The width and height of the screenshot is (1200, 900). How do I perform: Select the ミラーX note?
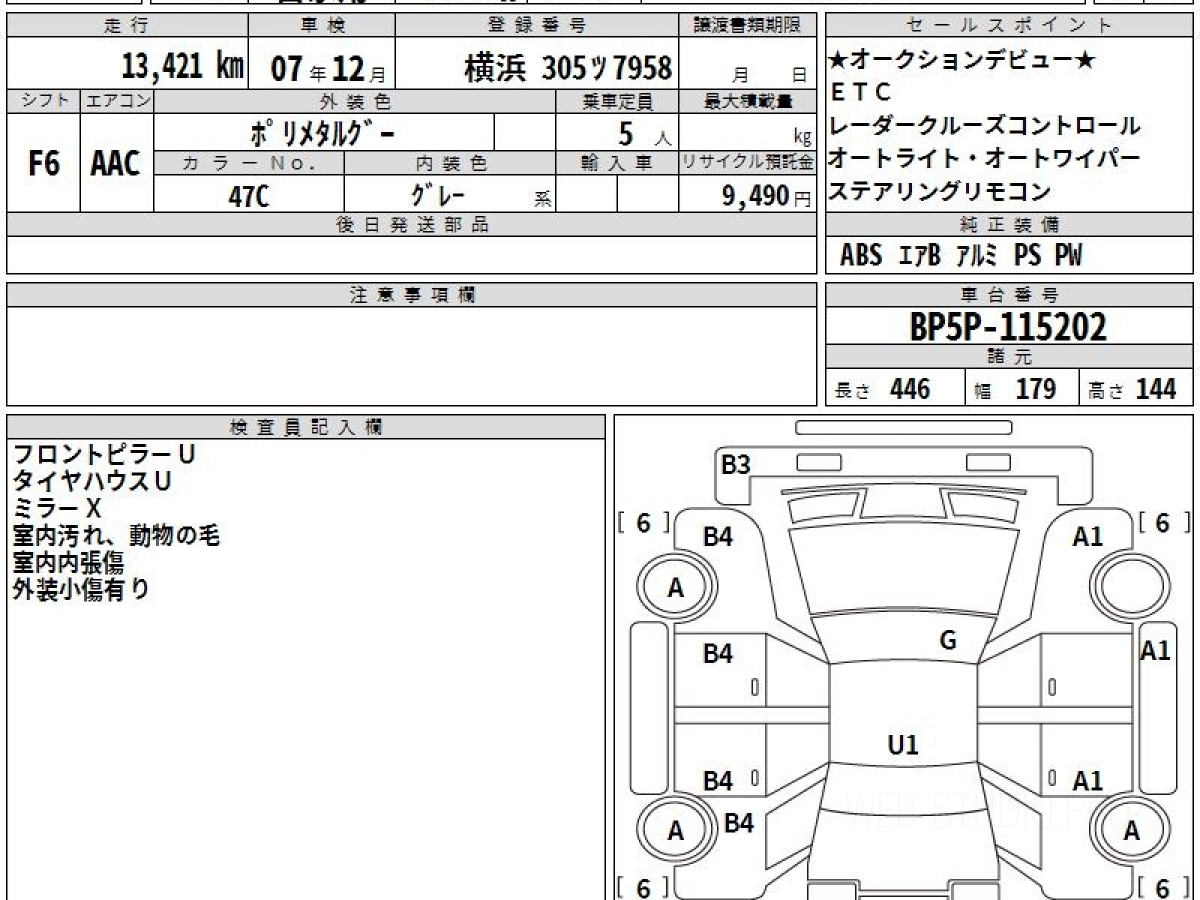pyautogui.click(x=57, y=508)
